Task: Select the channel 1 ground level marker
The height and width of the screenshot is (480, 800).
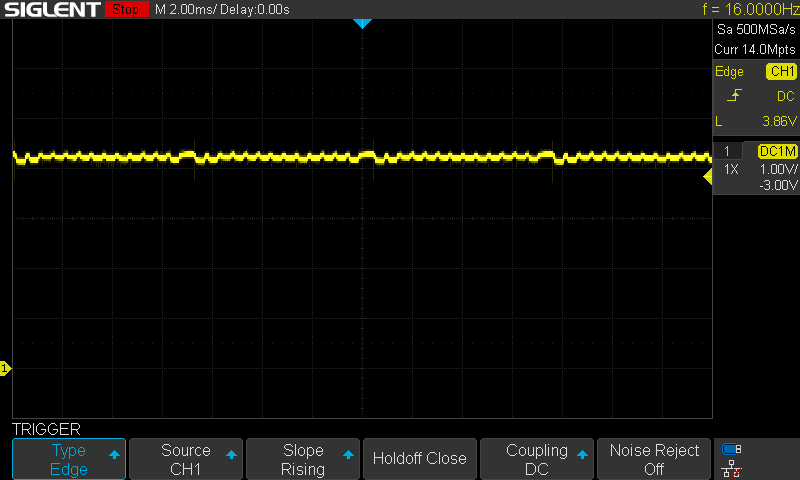Action: tap(5, 368)
